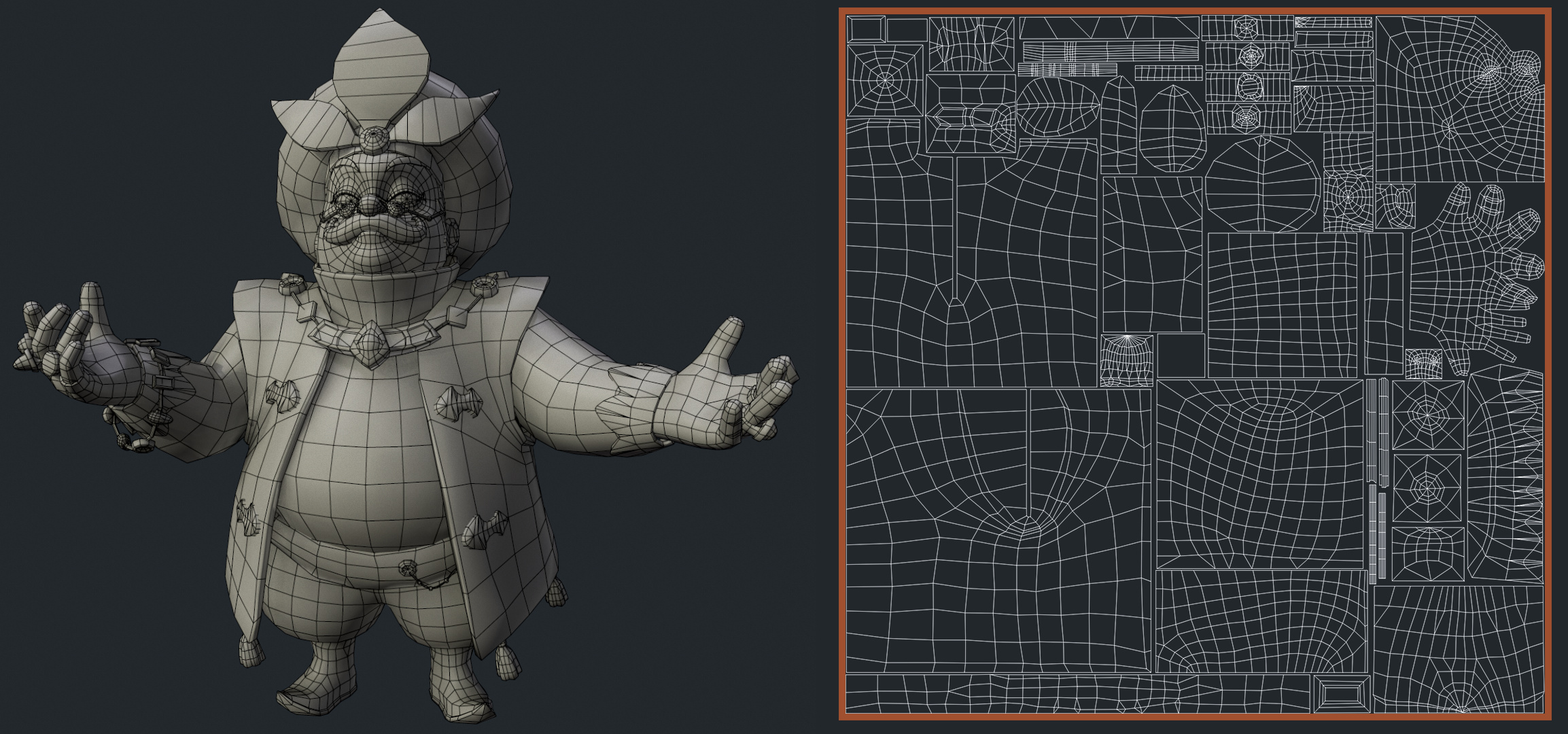Click the top-left spiderweb UV island
This screenshot has height=734, width=1568.
click(x=885, y=80)
